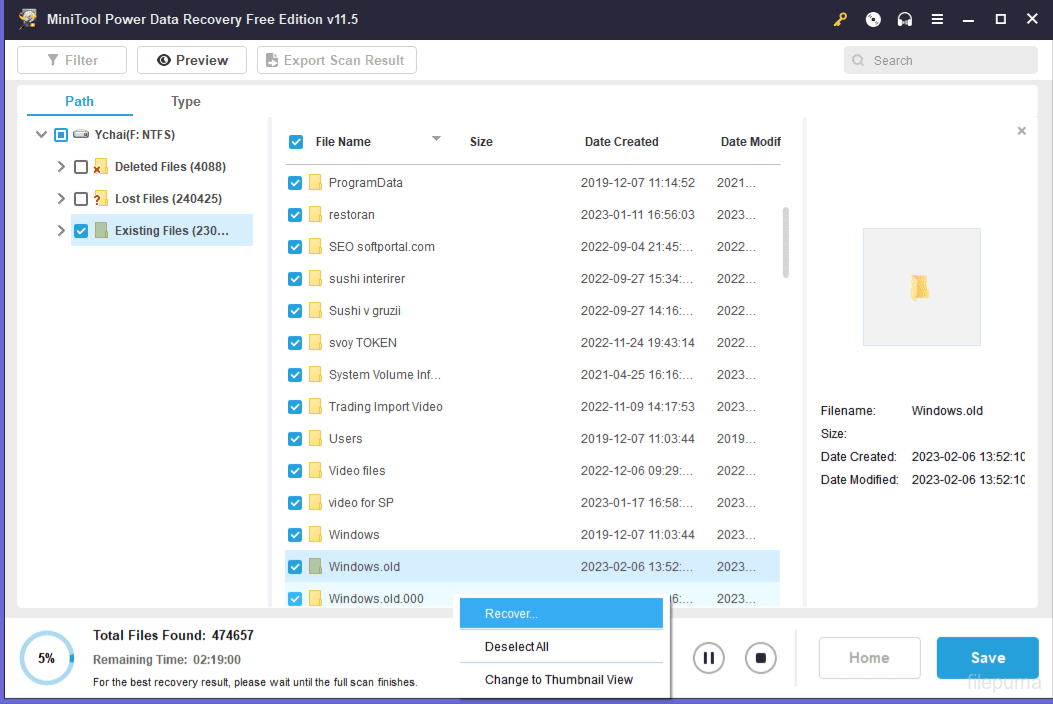Choose Recover... from context menu

tap(561, 613)
